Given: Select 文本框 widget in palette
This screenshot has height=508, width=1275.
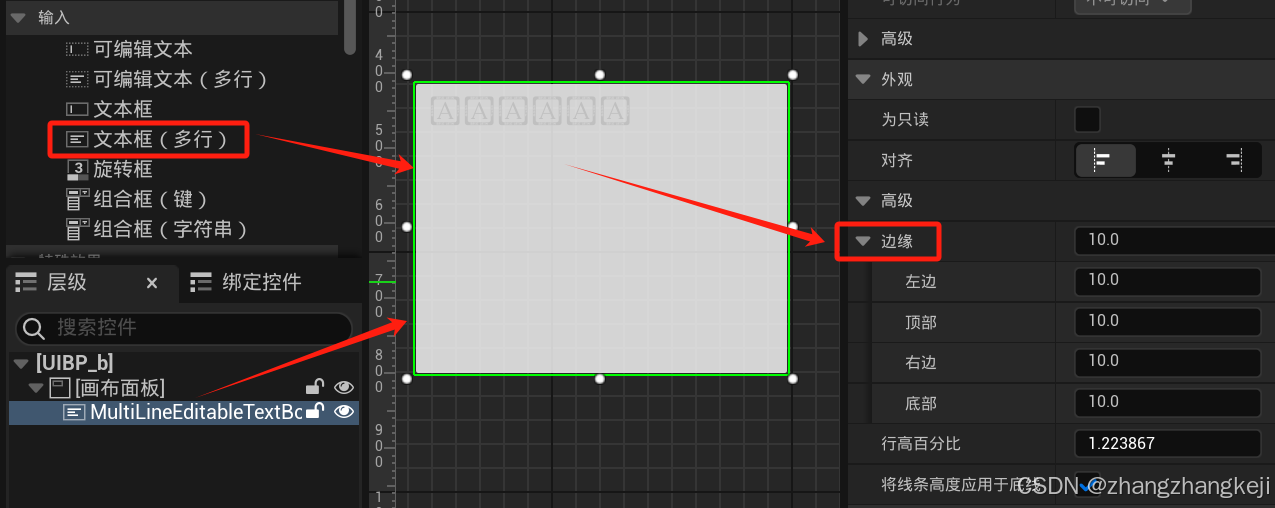Looking at the screenshot, I should [x=123, y=109].
